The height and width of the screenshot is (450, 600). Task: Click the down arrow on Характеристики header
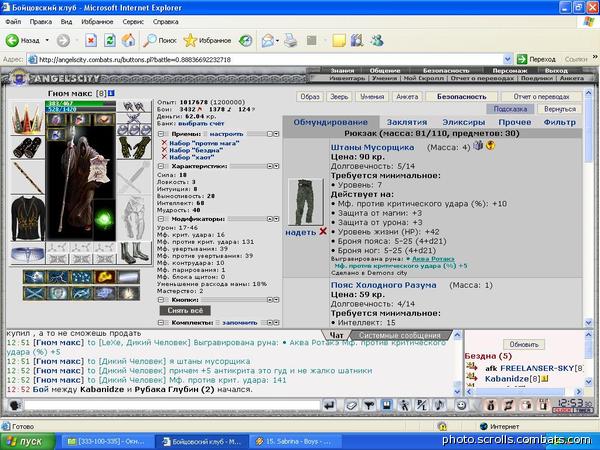point(276,166)
